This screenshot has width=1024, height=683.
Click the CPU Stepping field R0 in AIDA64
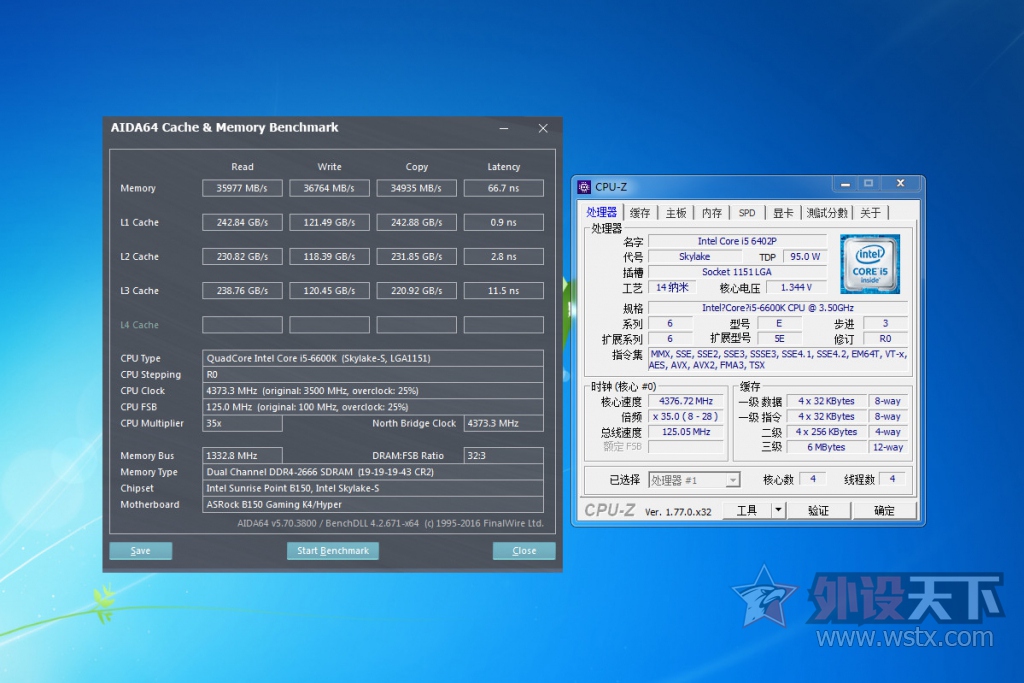(373, 374)
